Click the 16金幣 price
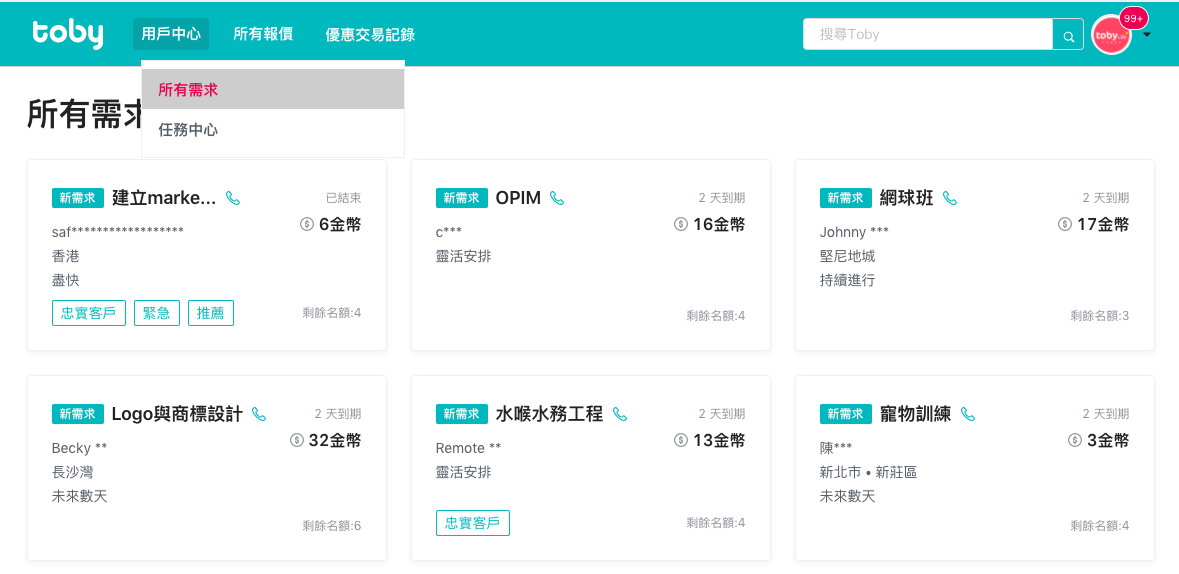Viewport: 1179px width, 574px height. pyautogui.click(x=719, y=224)
